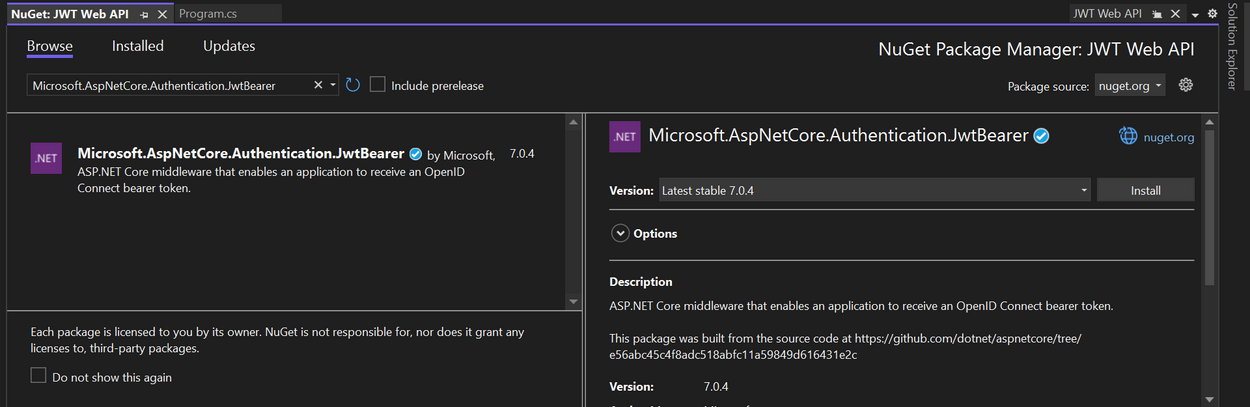Screen dimensions: 1250x407
Task: Open the nuget.org link
Action: 1169,138
